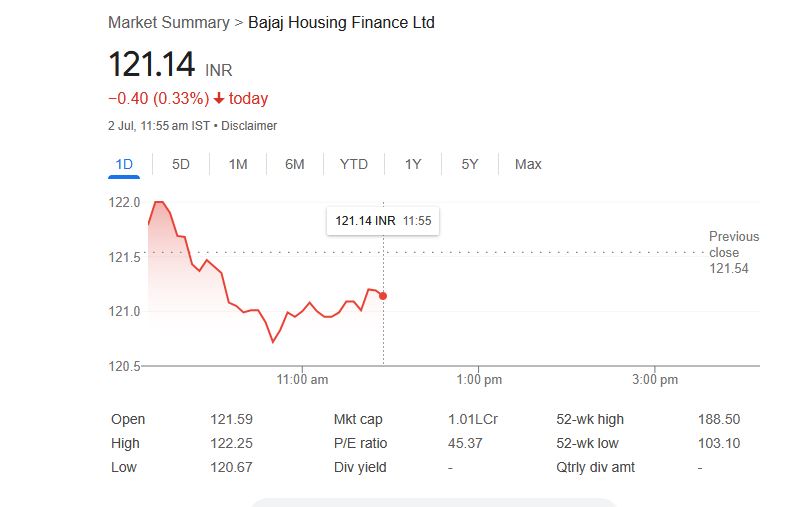
Task: Click the 52-wk high value 188.50
Action: click(719, 420)
